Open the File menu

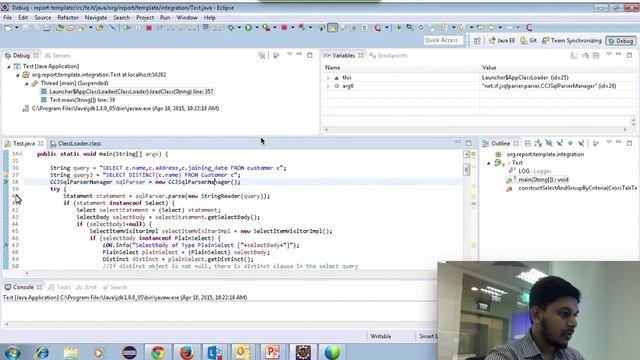click(7, 18)
